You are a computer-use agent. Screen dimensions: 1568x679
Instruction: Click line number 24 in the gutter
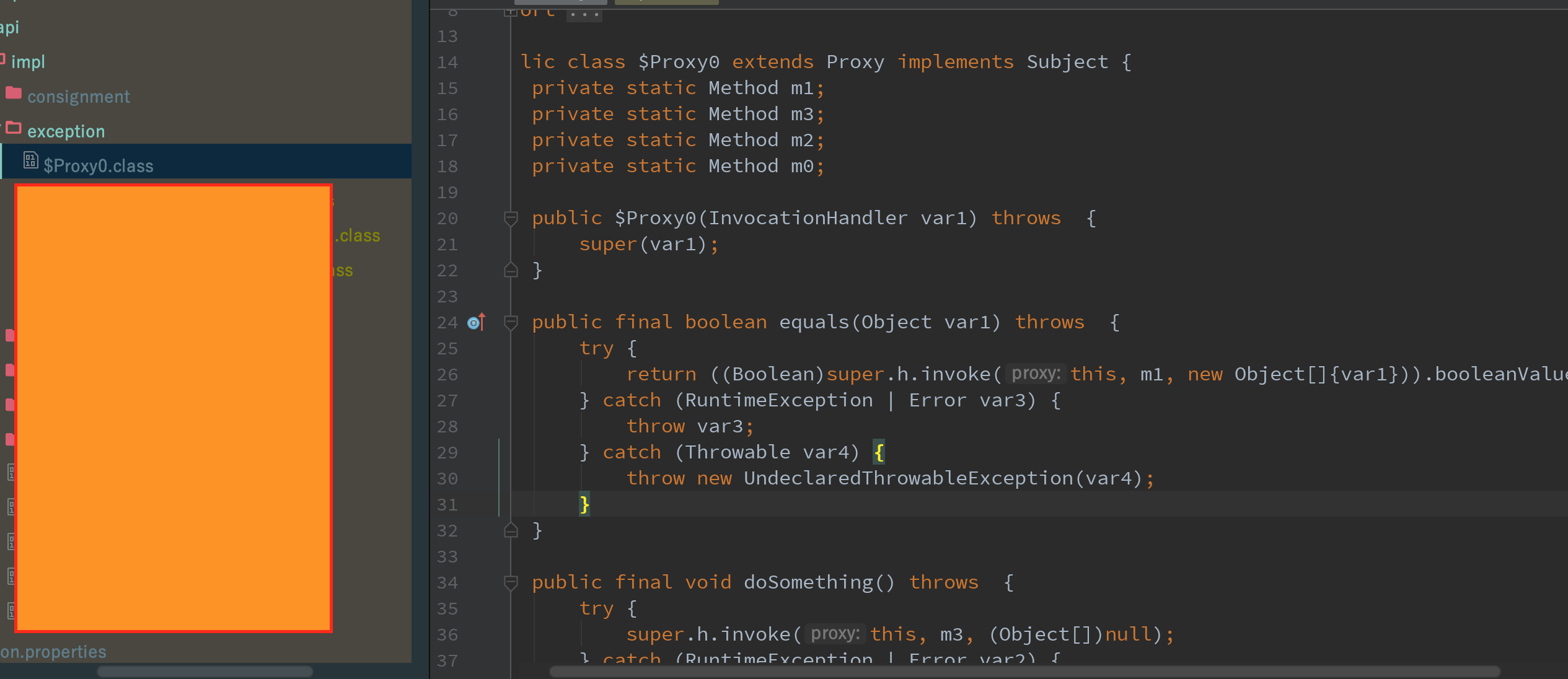coord(447,323)
